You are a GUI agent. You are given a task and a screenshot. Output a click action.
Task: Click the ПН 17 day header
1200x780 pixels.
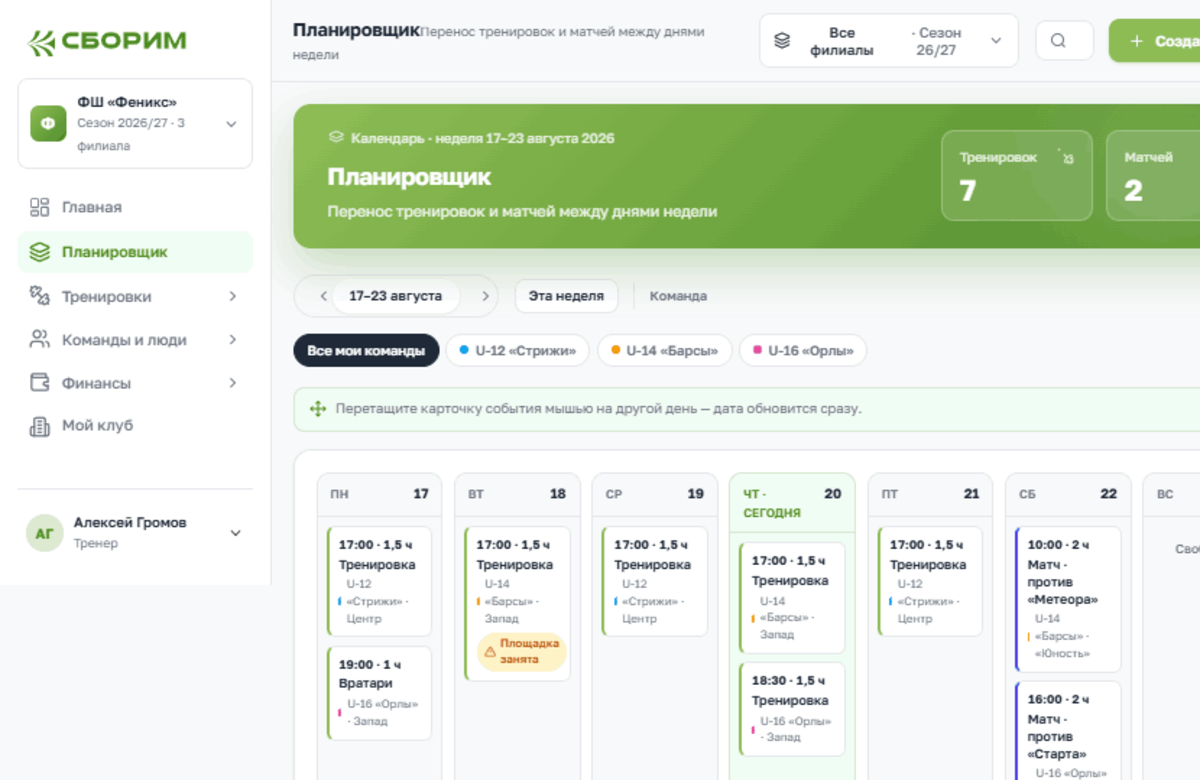[x=379, y=494]
